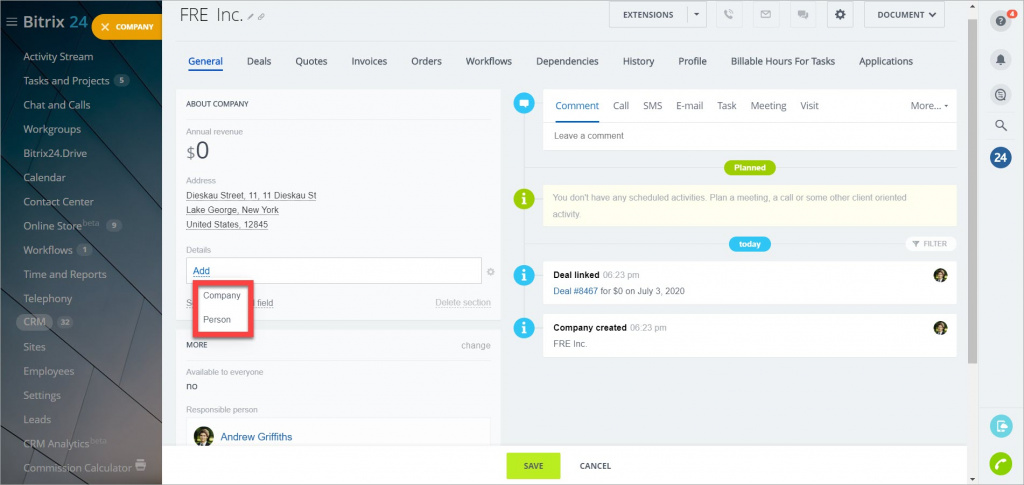Open the Orders tab
The height and width of the screenshot is (485, 1024).
[x=426, y=61]
